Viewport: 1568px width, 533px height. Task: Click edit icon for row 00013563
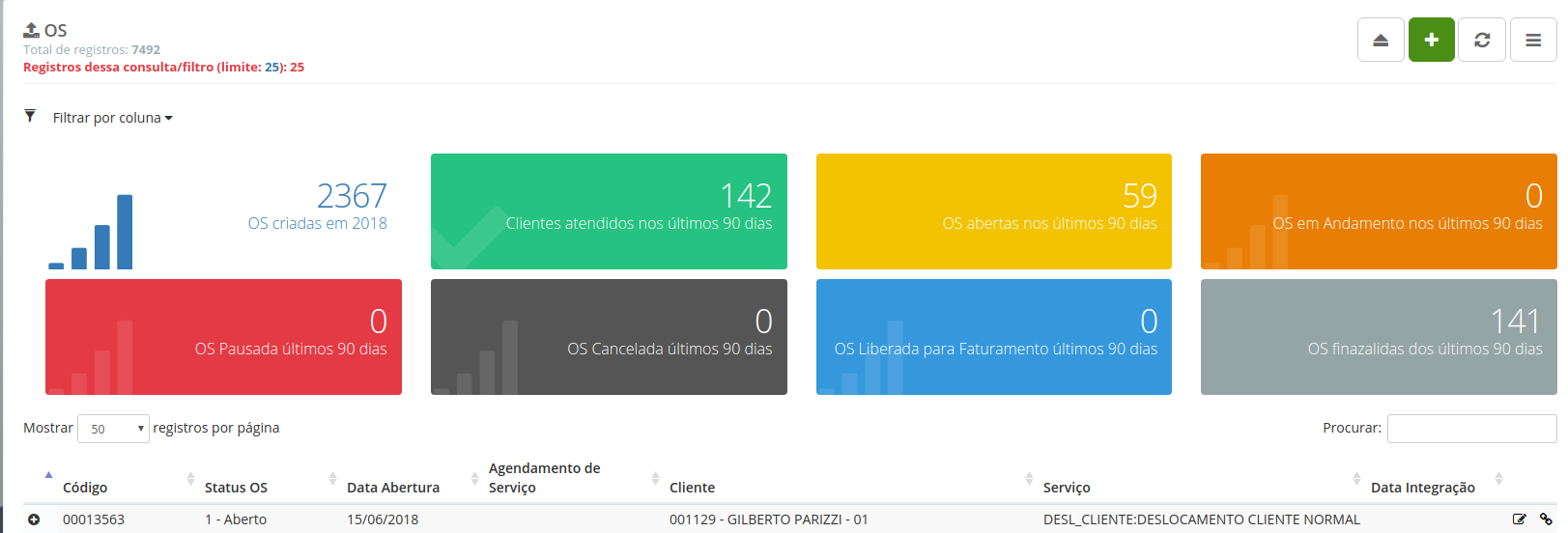[x=1519, y=519]
